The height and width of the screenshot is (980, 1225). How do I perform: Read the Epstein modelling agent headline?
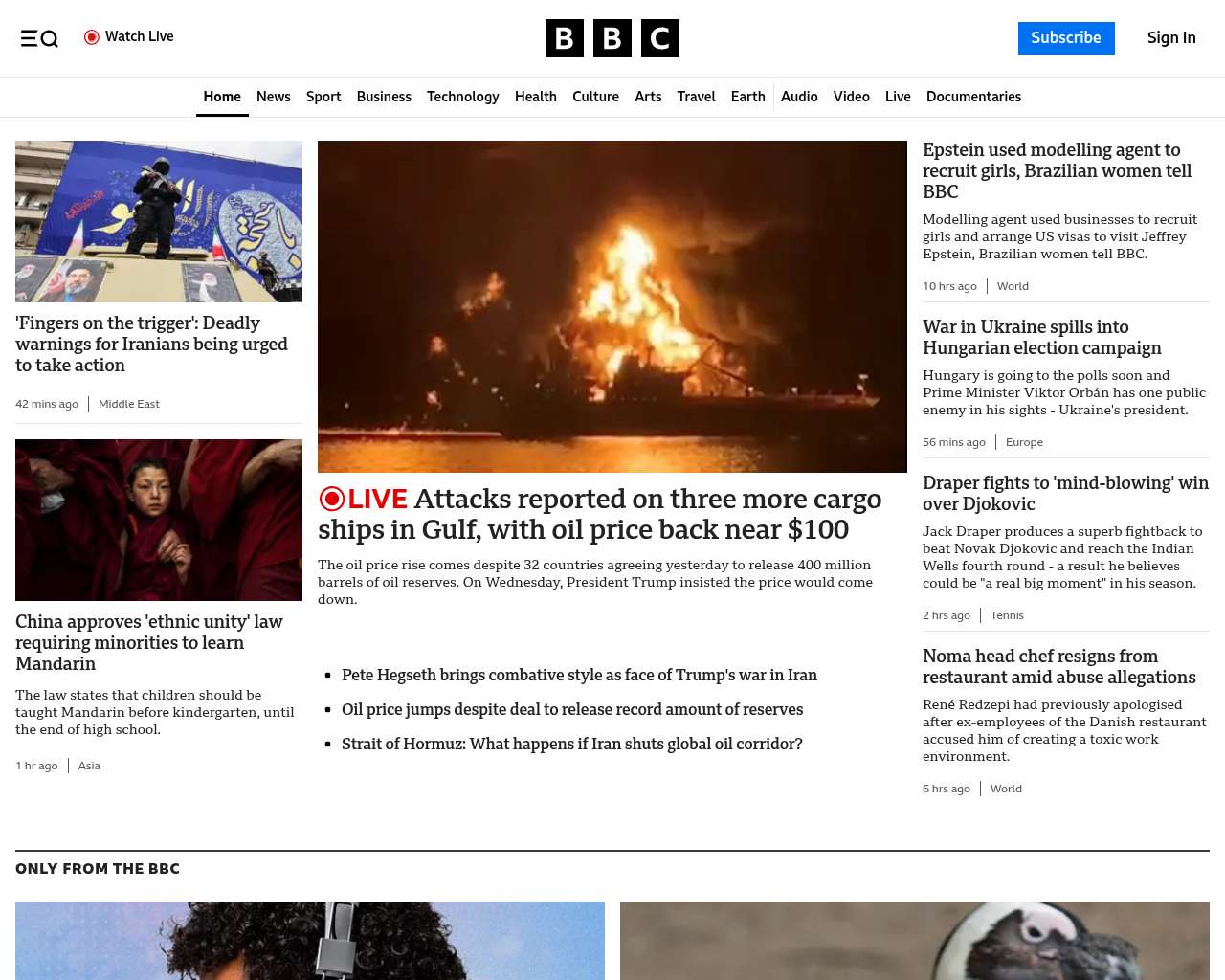1057,170
